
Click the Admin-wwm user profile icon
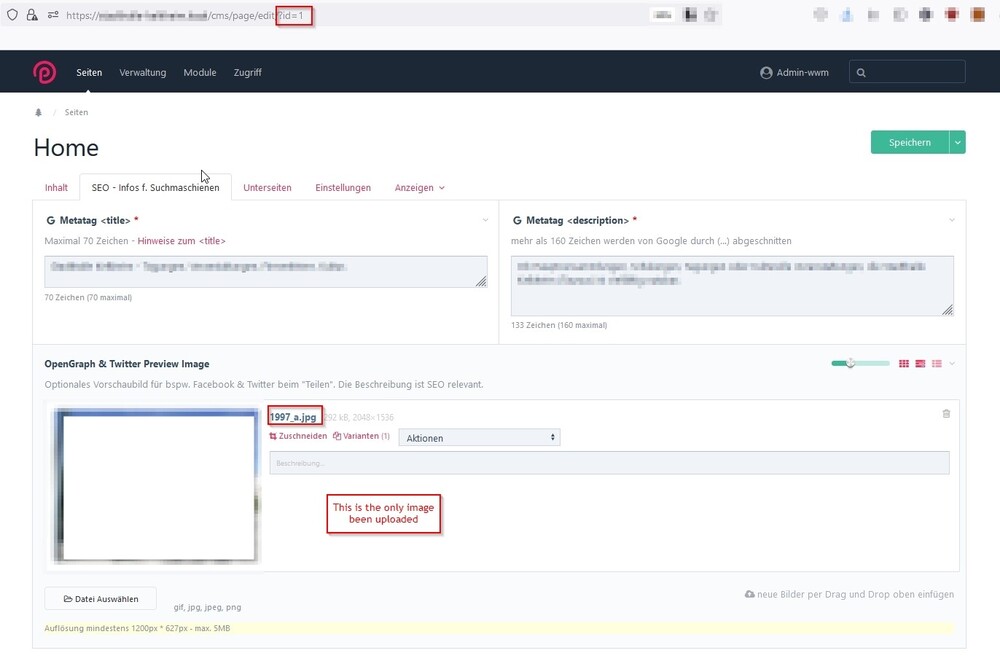[x=766, y=73]
